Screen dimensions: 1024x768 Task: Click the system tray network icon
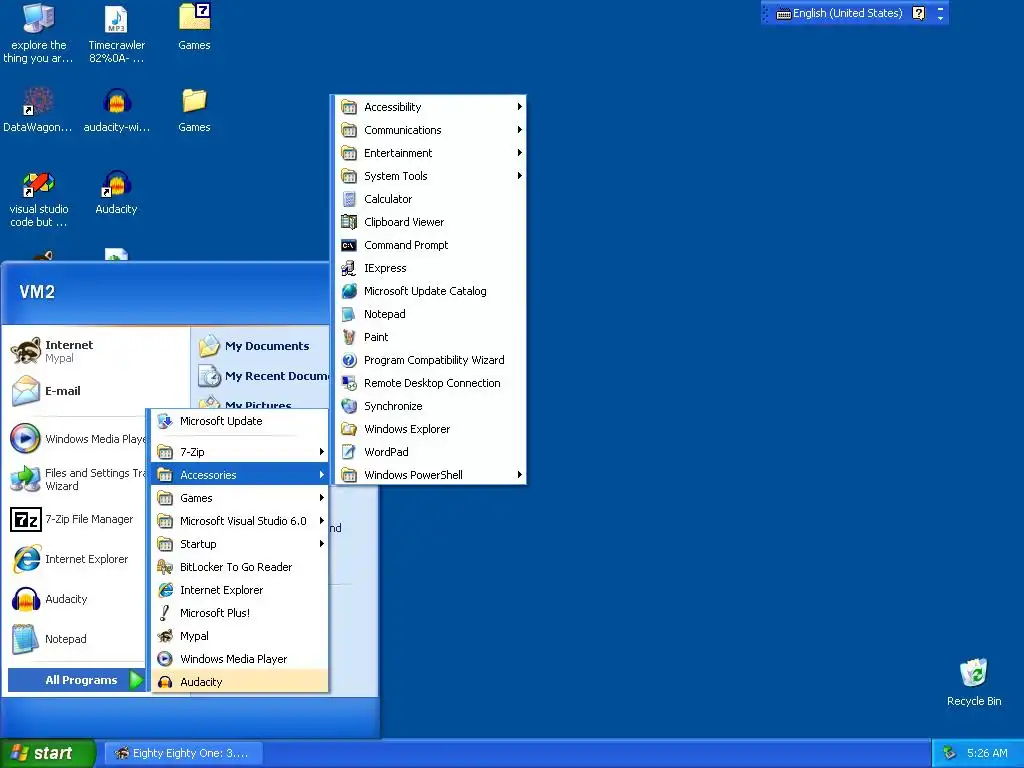(x=950, y=753)
